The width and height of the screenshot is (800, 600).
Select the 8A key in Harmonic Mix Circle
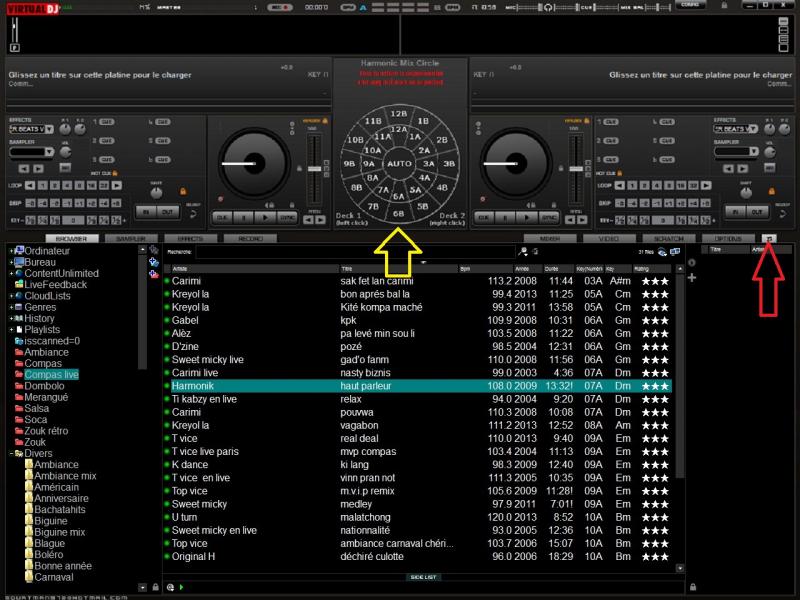pyautogui.click(x=373, y=179)
